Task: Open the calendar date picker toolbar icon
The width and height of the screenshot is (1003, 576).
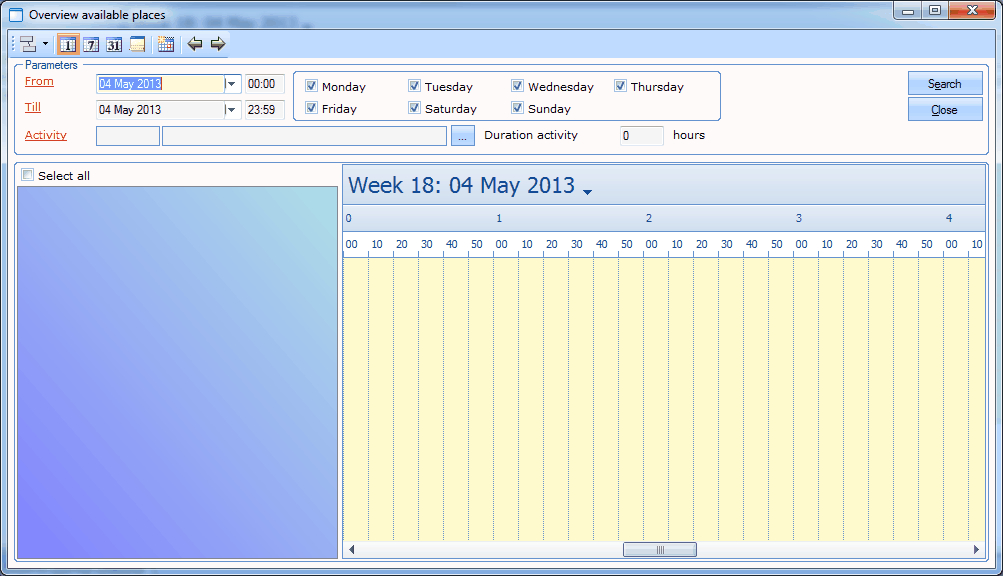Action: (166, 44)
